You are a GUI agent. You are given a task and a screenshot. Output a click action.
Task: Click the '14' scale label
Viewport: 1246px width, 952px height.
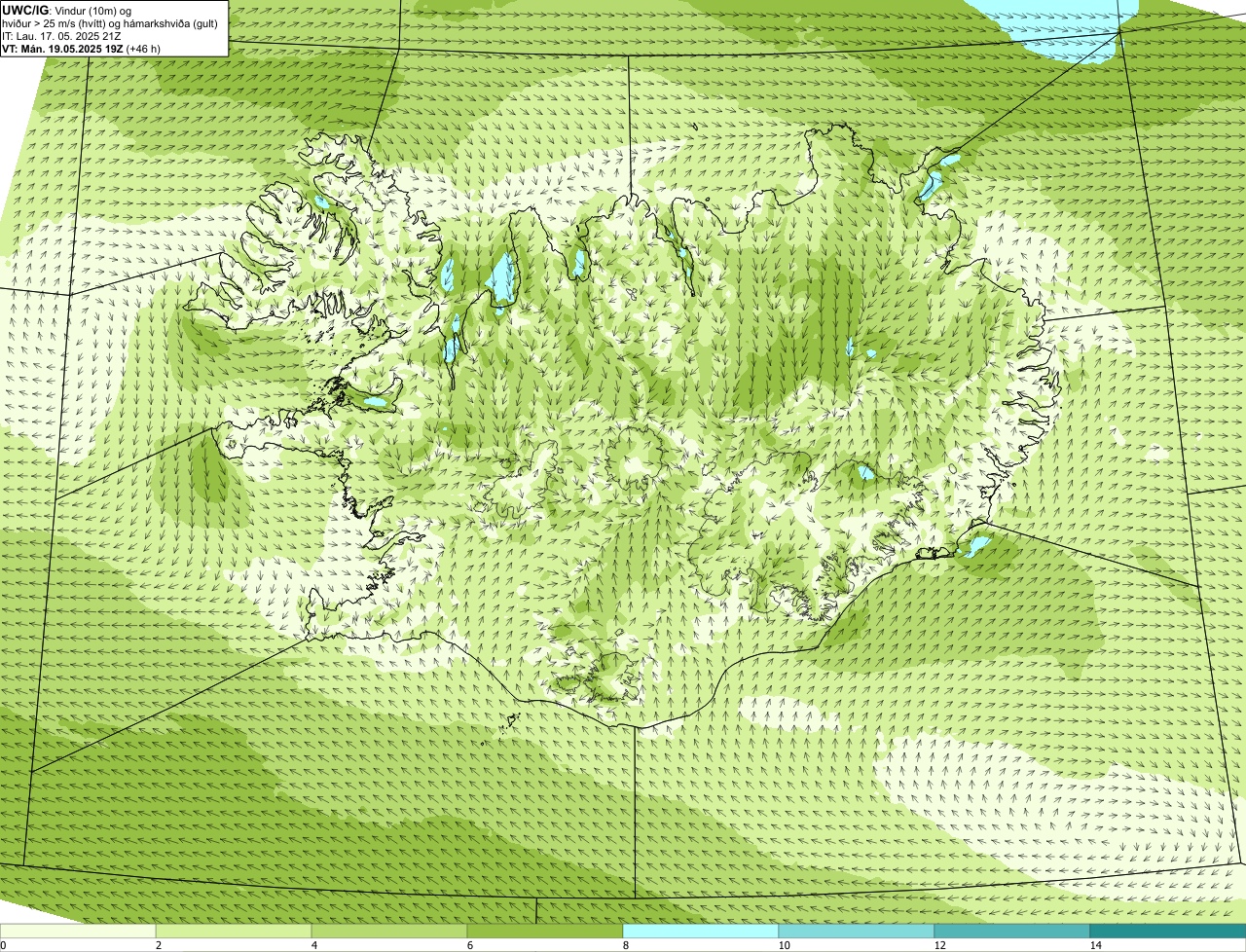1095,945
